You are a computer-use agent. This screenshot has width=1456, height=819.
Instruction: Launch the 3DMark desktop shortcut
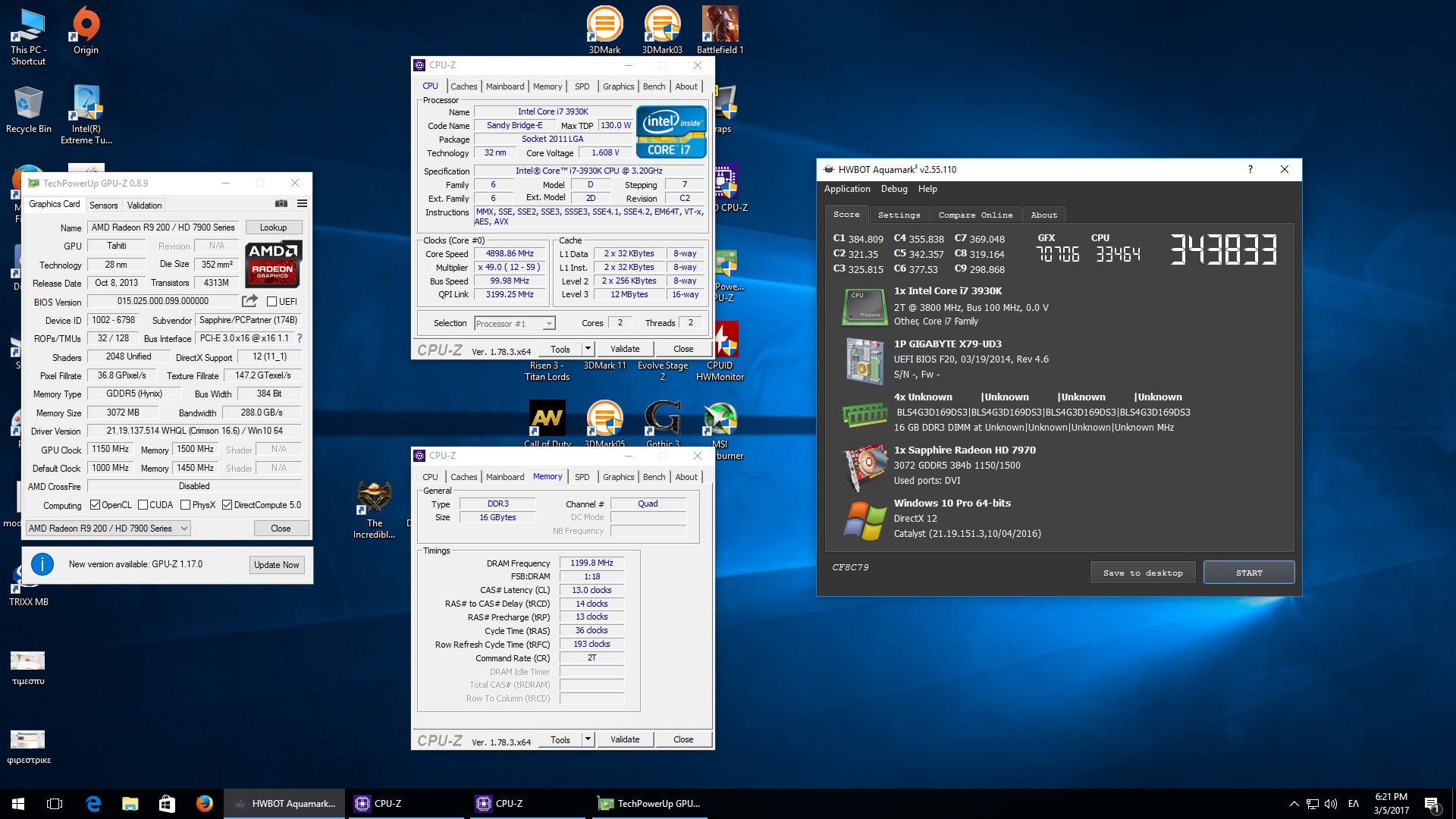604,30
